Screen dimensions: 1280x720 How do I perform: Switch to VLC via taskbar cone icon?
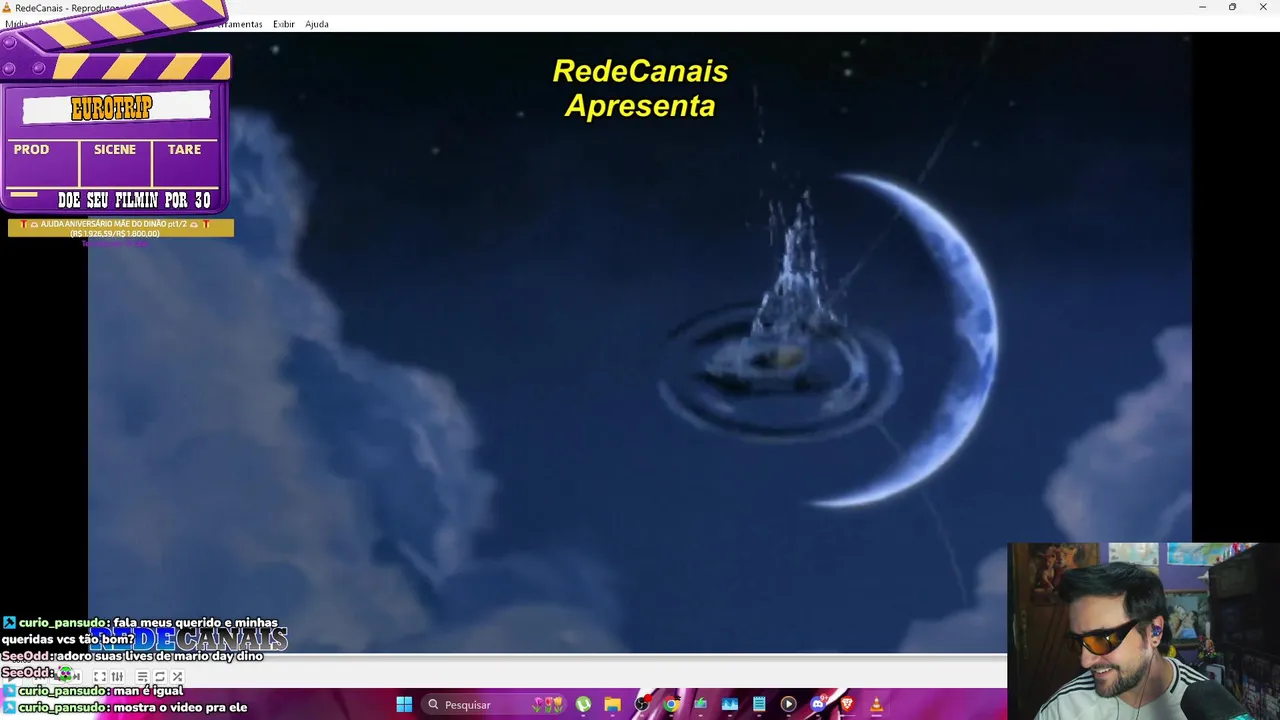click(x=876, y=705)
